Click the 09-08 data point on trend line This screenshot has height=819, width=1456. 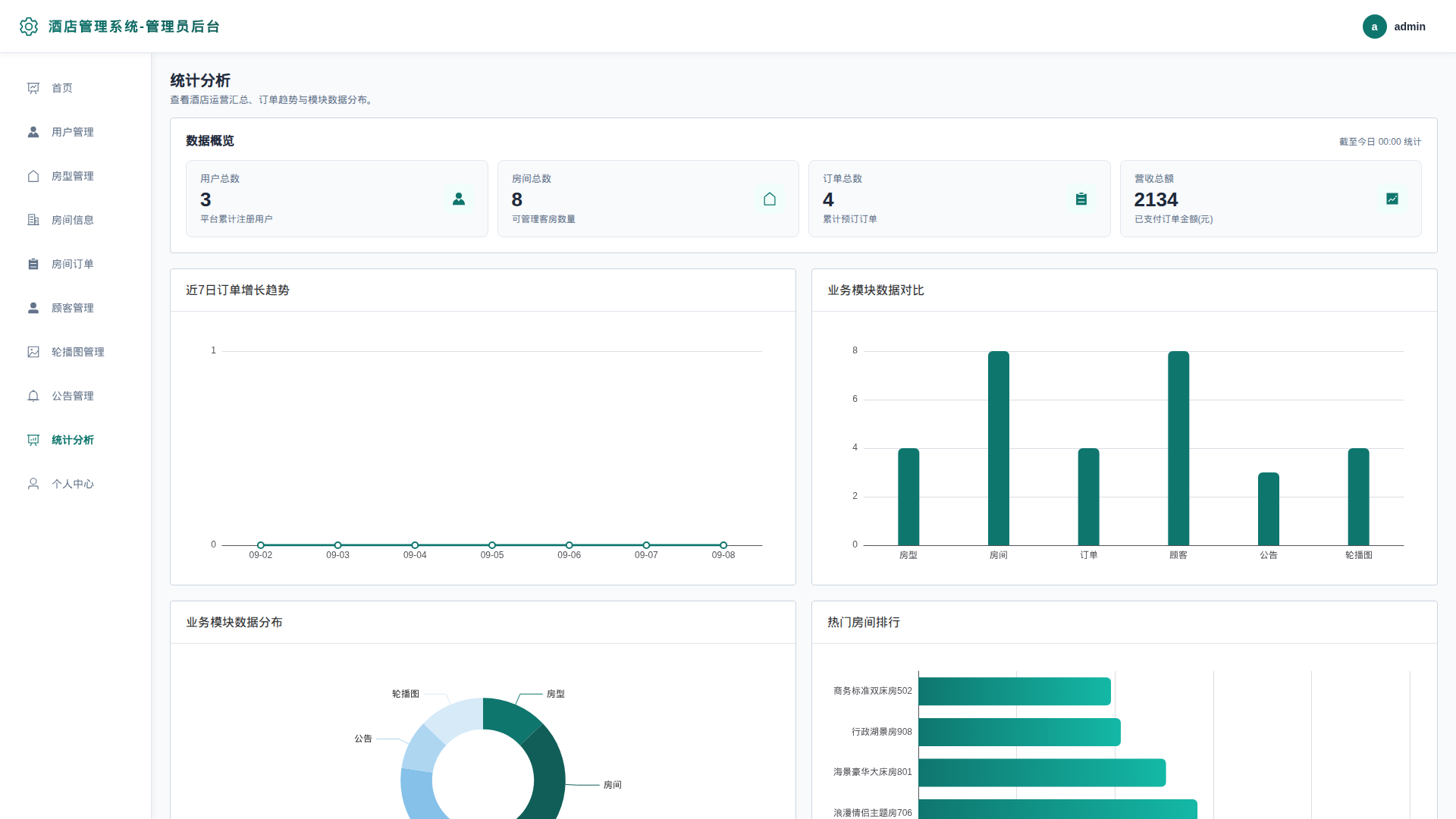[x=723, y=545]
